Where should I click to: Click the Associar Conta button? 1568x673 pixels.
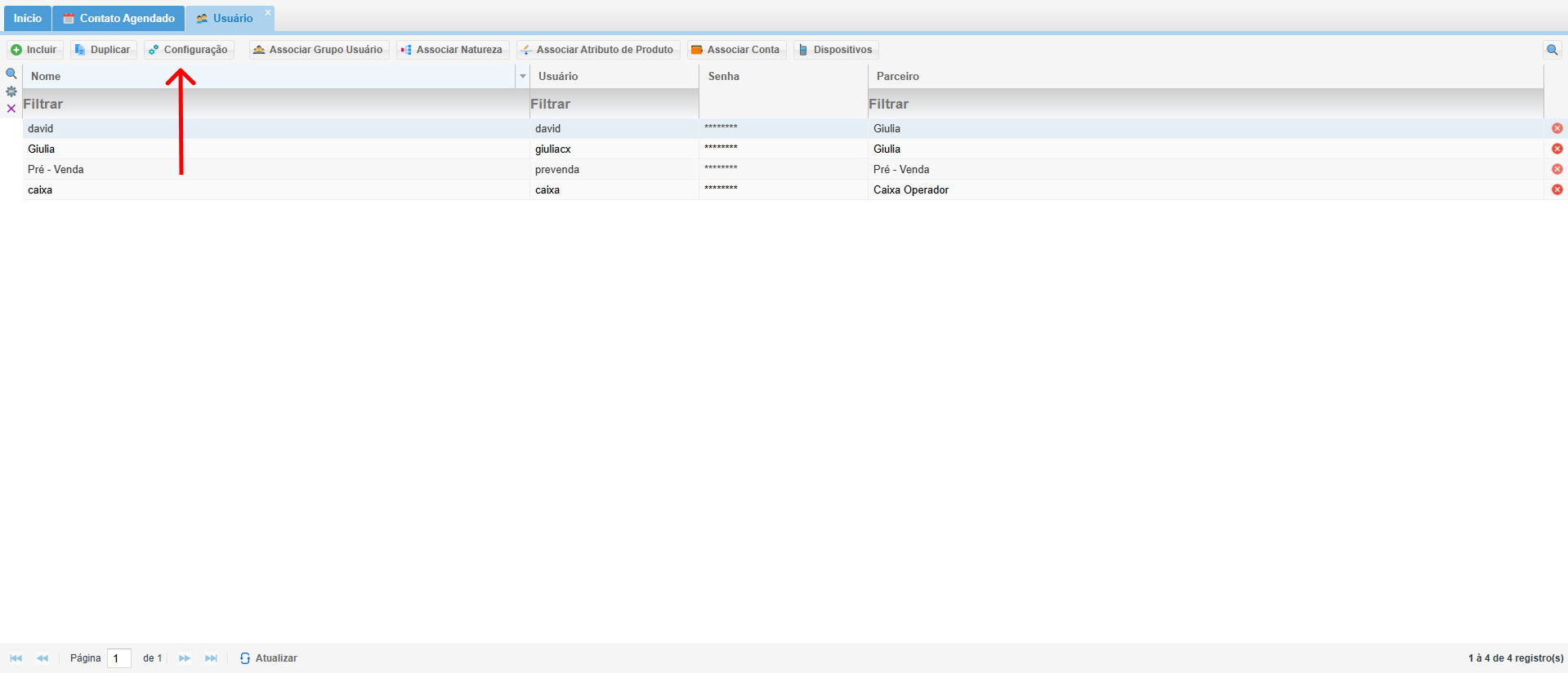(x=736, y=50)
